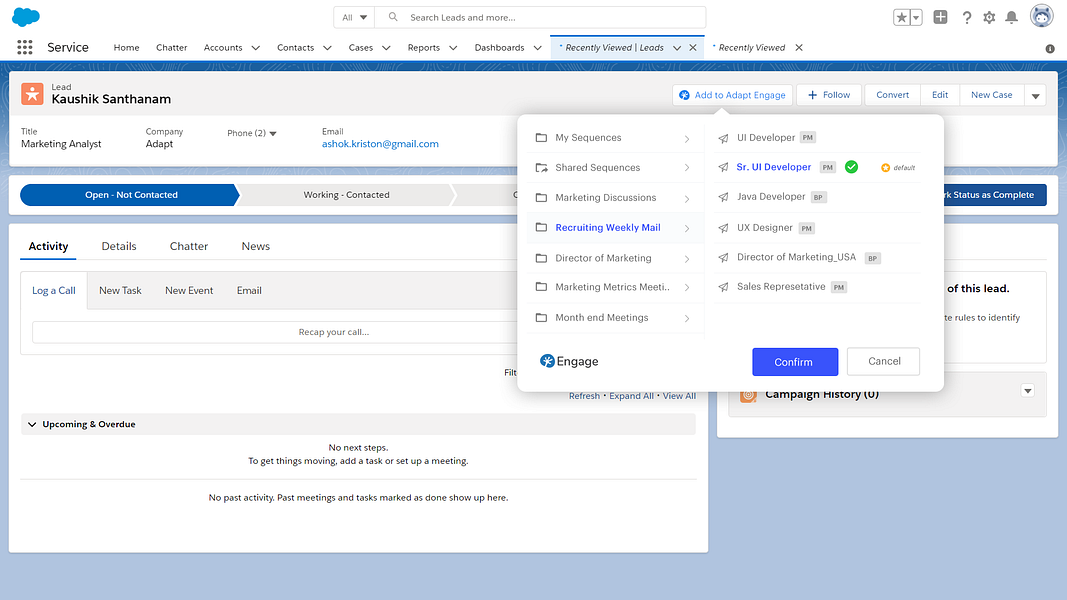Expand the Dashboards nav dropdown
The height and width of the screenshot is (600, 1067).
pyautogui.click(x=537, y=48)
